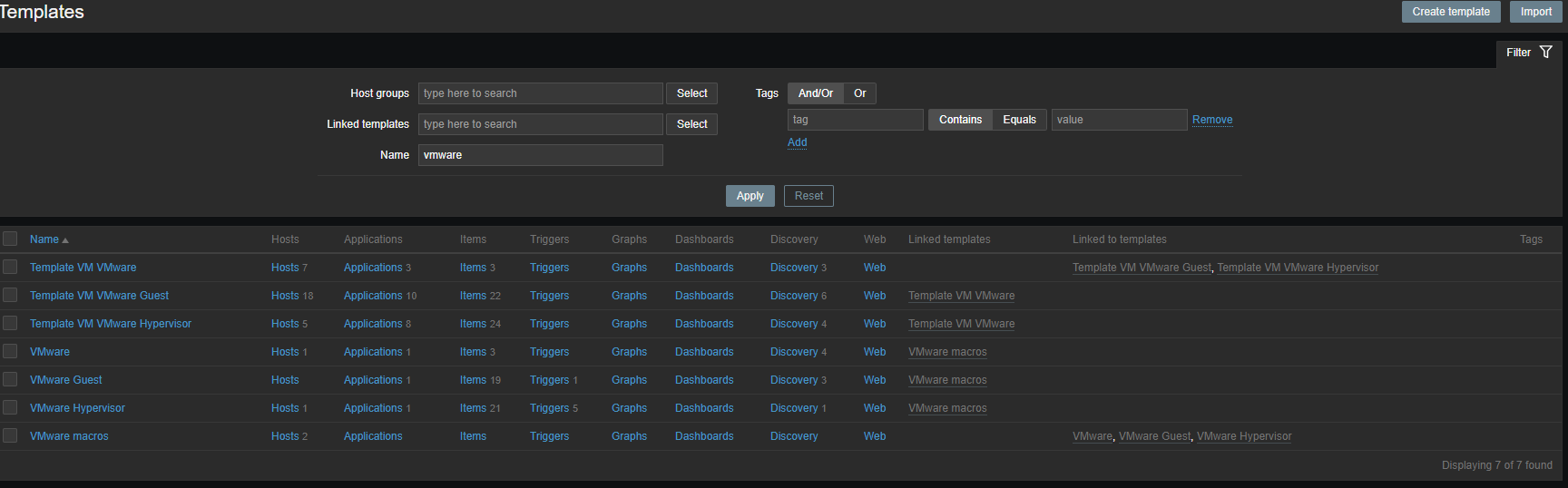Click the Filter funnel icon
1568x488 pixels.
tap(1546, 53)
